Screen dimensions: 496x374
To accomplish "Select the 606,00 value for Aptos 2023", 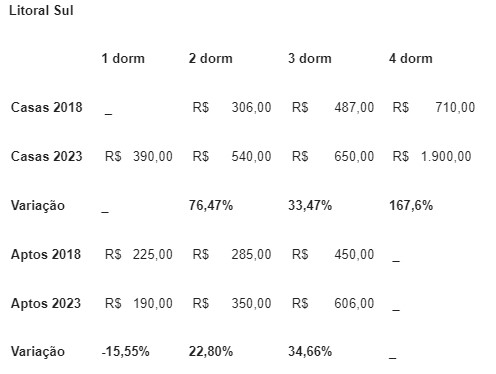I will [x=354, y=303].
